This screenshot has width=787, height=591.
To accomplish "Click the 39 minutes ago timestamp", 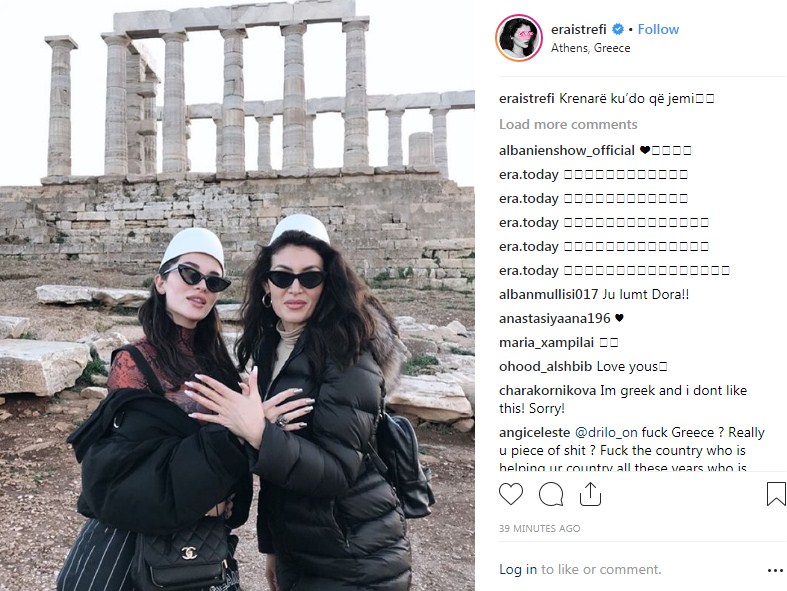I will click(x=540, y=528).
